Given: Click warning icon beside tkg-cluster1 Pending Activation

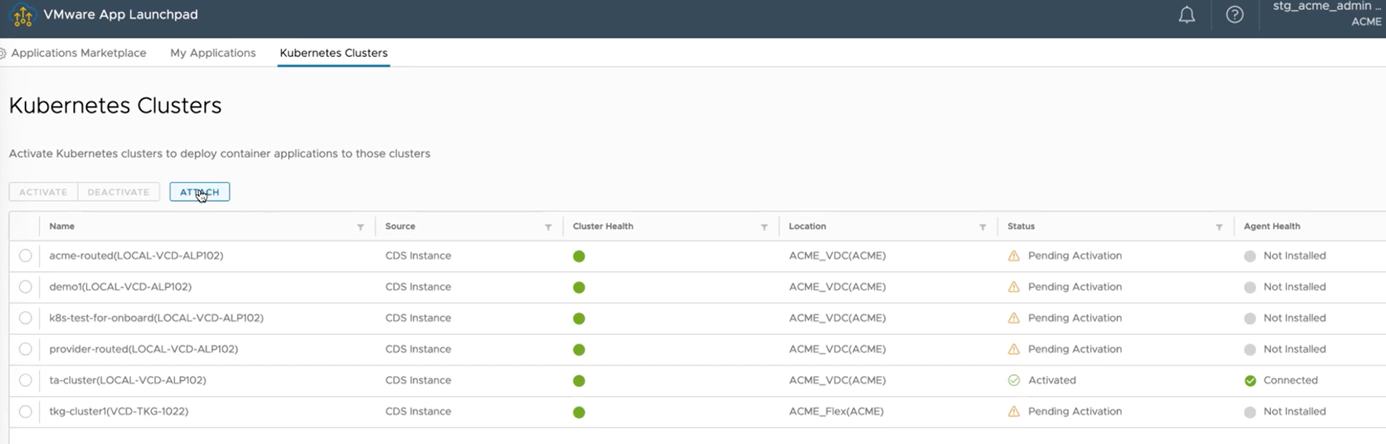Looking at the screenshot, I should click(x=1014, y=412).
